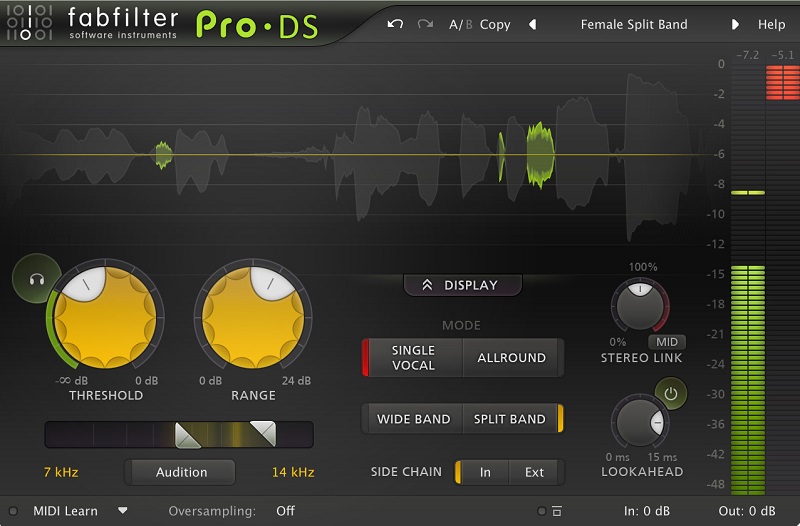Click the LOOKAHEAD knob

pyautogui.click(x=640, y=422)
